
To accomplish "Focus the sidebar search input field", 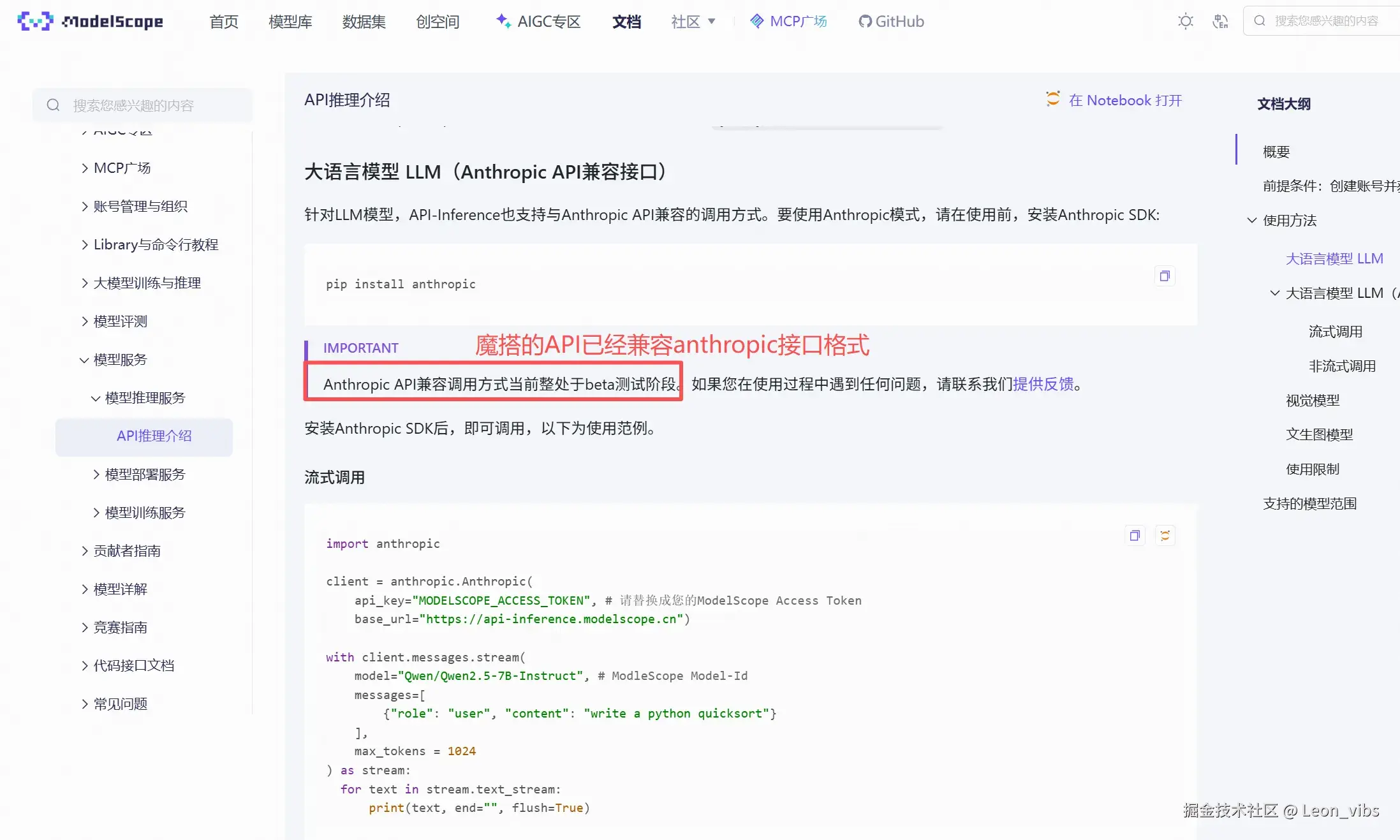I will (143, 105).
